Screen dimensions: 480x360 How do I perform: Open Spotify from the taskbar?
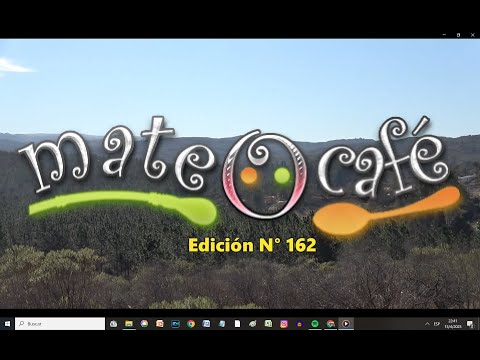(x=315, y=324)
